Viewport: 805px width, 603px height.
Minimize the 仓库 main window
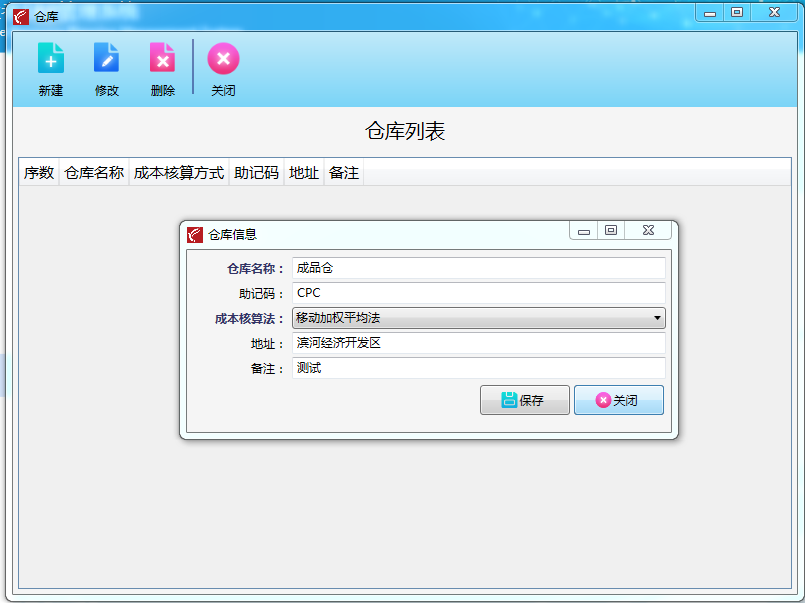click(x=710, y=13)
